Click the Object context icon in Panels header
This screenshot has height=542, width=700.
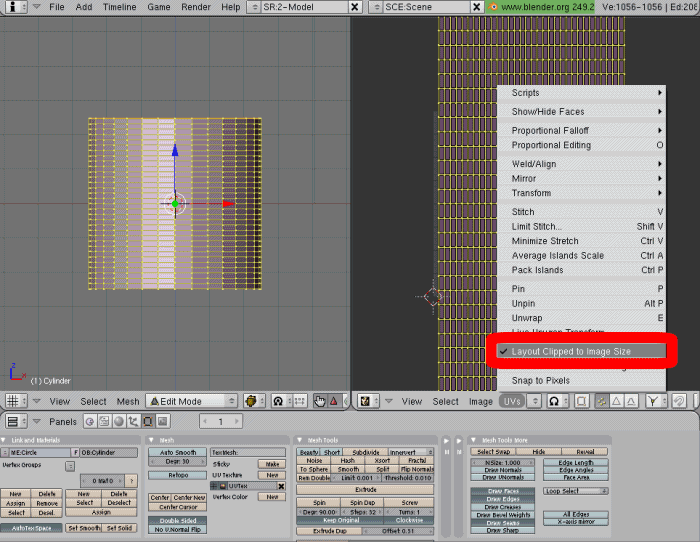coord(133,422)
